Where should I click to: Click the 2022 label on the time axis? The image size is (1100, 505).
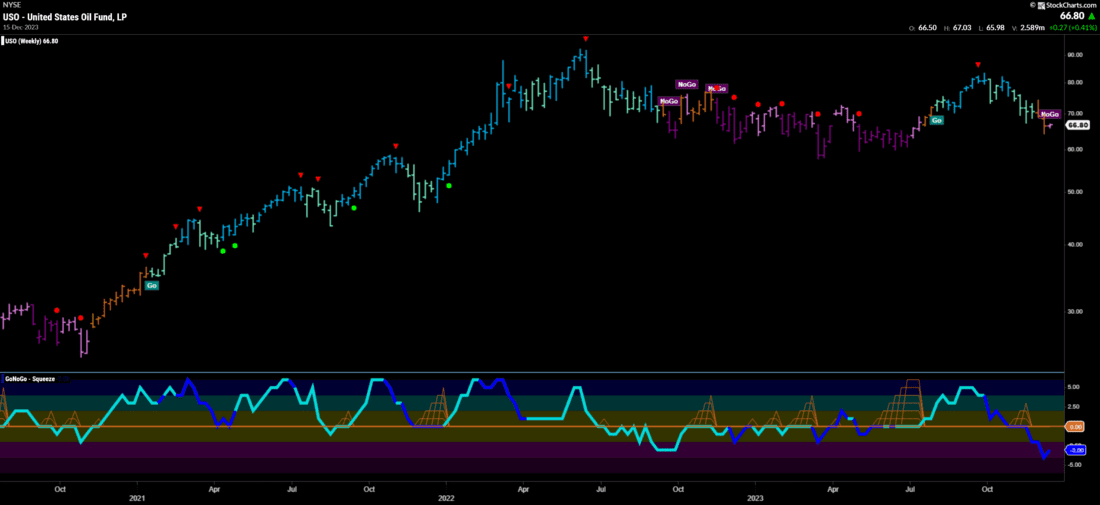(x=446, y=496)
